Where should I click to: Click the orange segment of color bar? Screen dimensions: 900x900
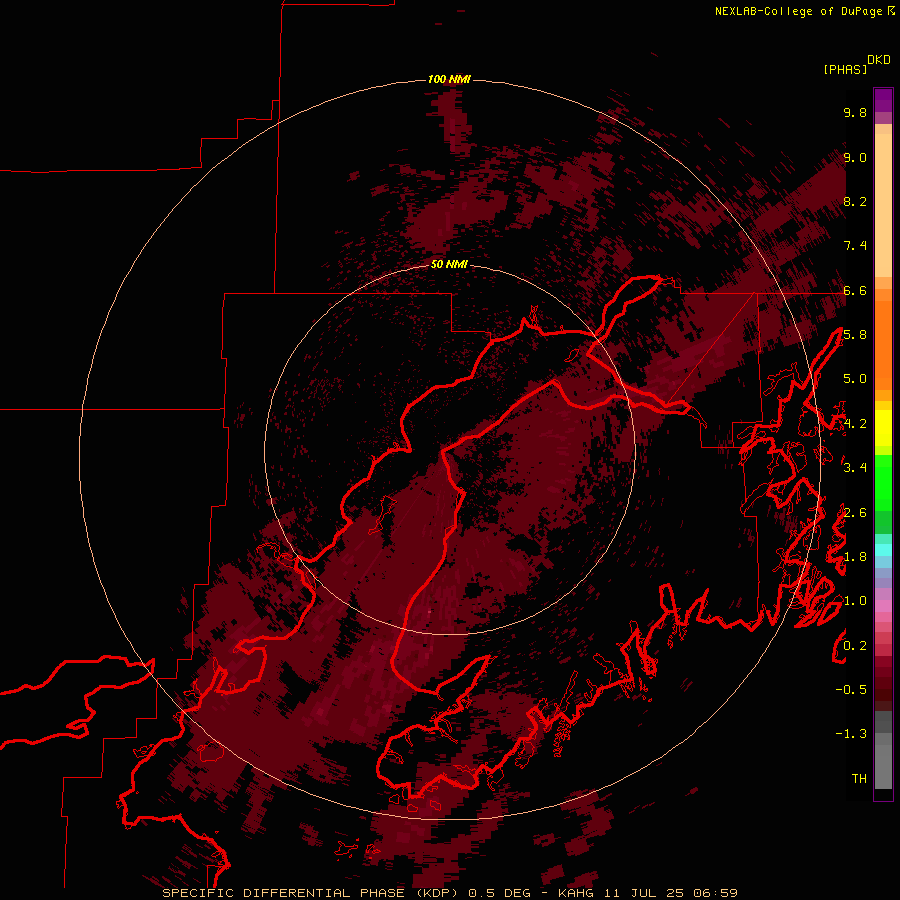click(883, 344)
